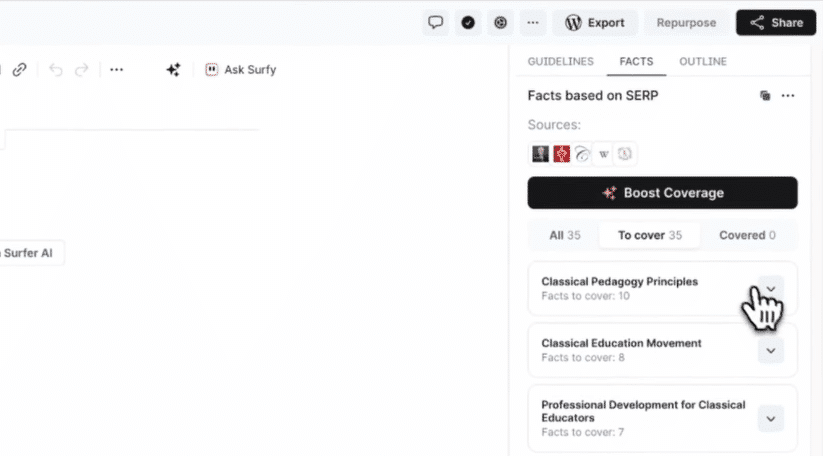Undo the last edit
The width and height of the screenshot is (823, 456).
(x=56, y=70)
